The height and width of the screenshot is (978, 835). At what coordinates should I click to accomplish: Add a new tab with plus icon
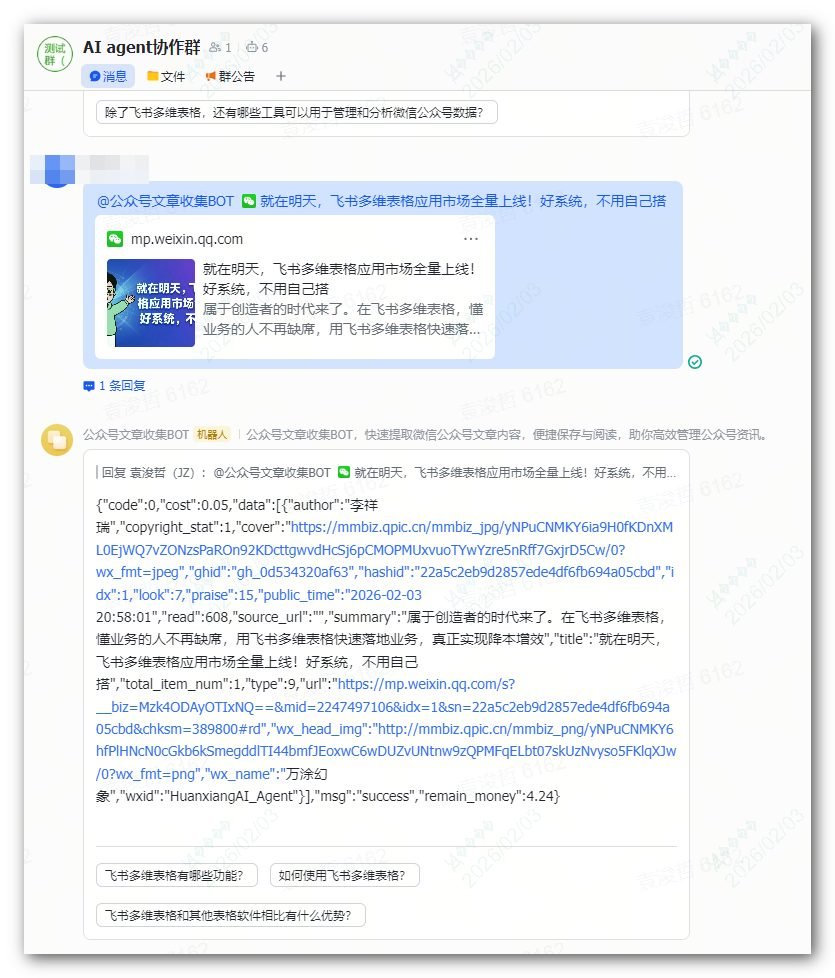(281, 76)
